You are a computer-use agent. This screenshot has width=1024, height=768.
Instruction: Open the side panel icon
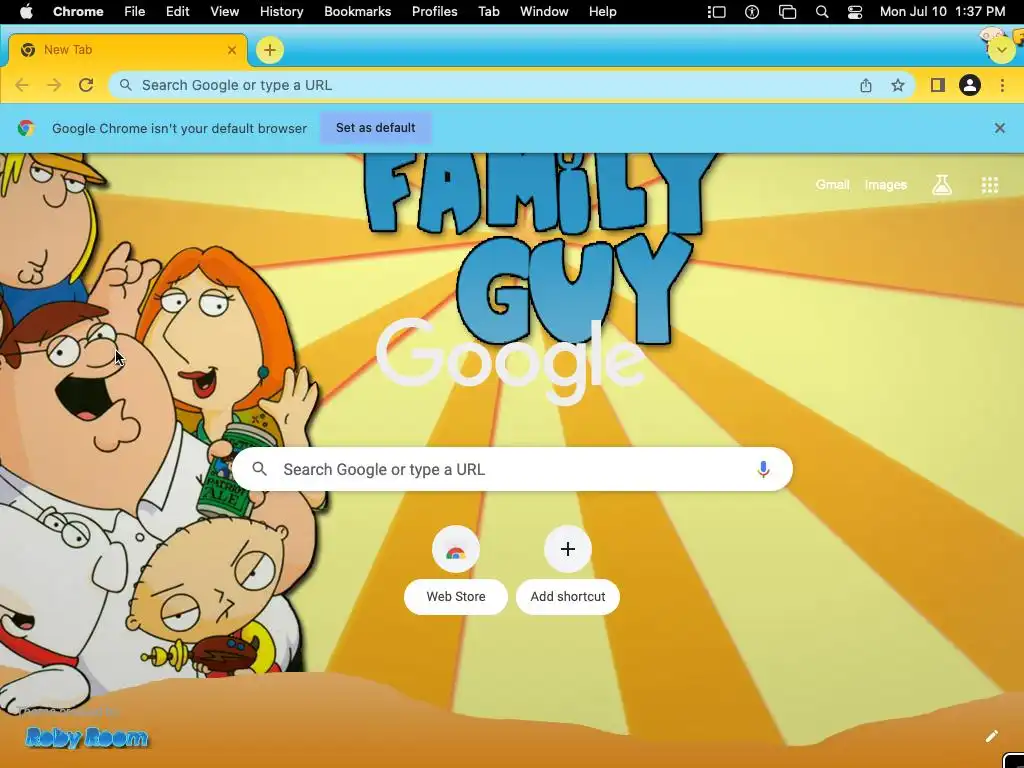(938, 85)
